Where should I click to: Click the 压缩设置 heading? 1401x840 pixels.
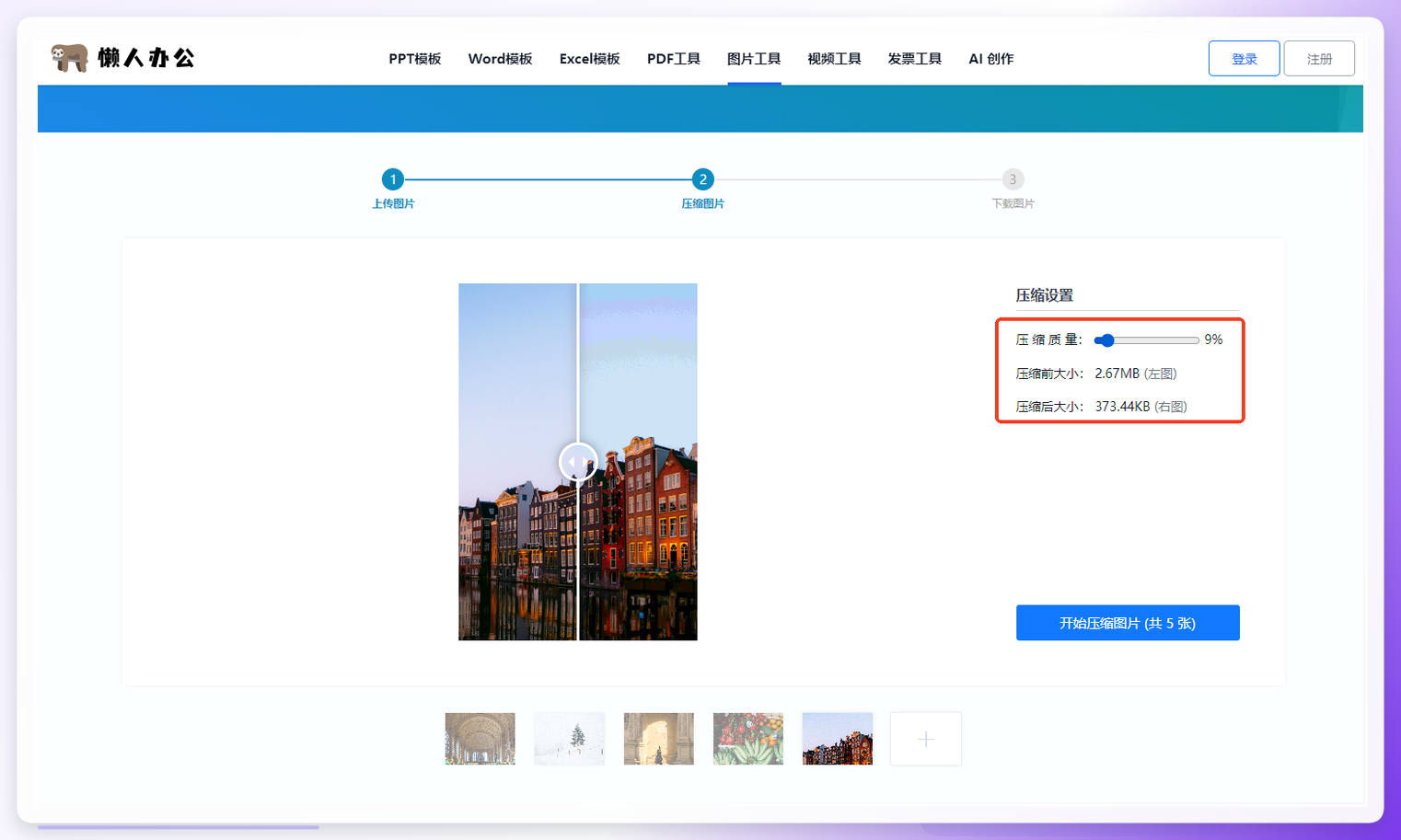(x=1044, y=295)
